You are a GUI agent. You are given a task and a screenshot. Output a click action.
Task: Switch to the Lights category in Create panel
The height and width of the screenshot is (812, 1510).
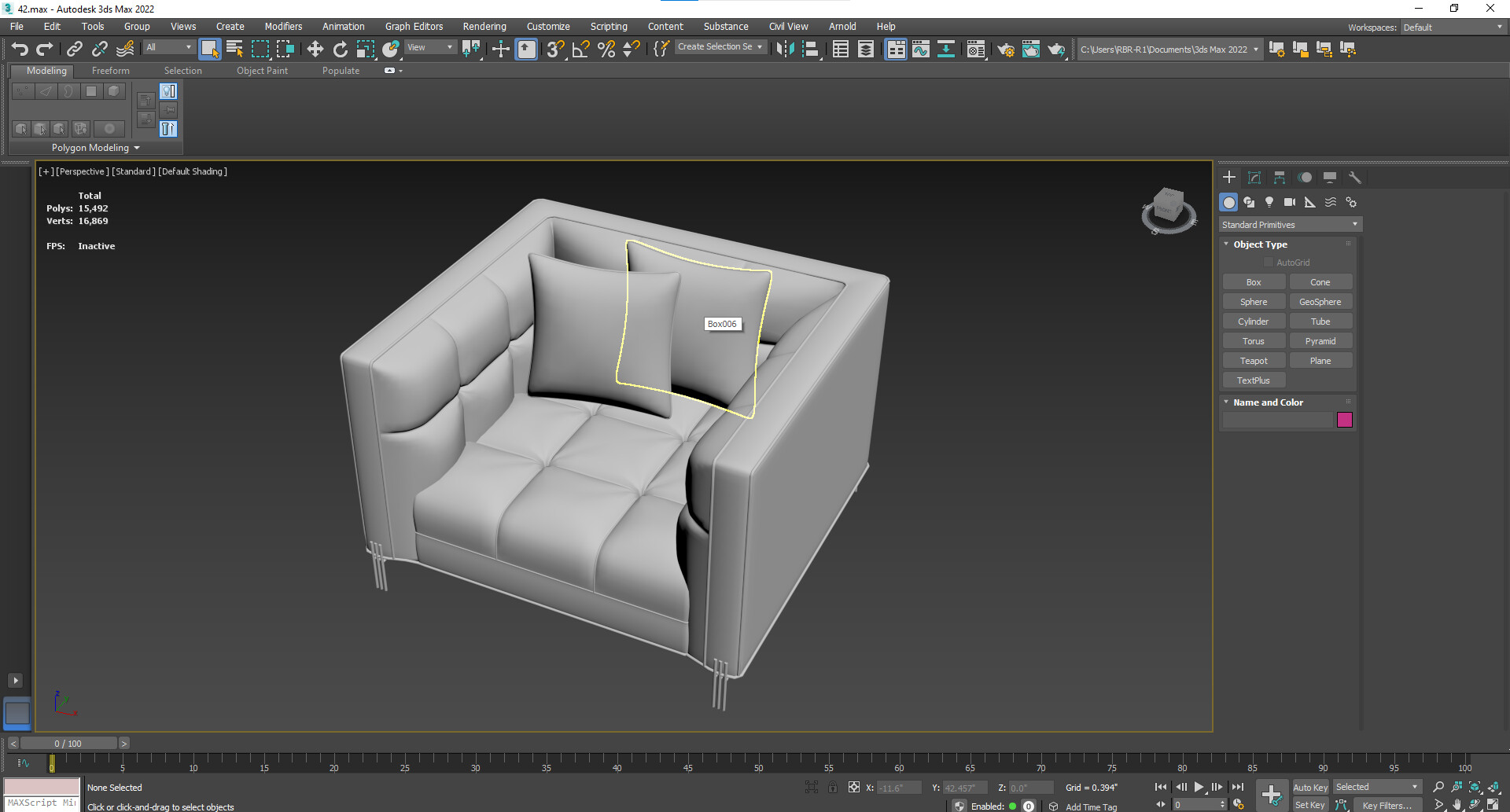[1269, 202]
